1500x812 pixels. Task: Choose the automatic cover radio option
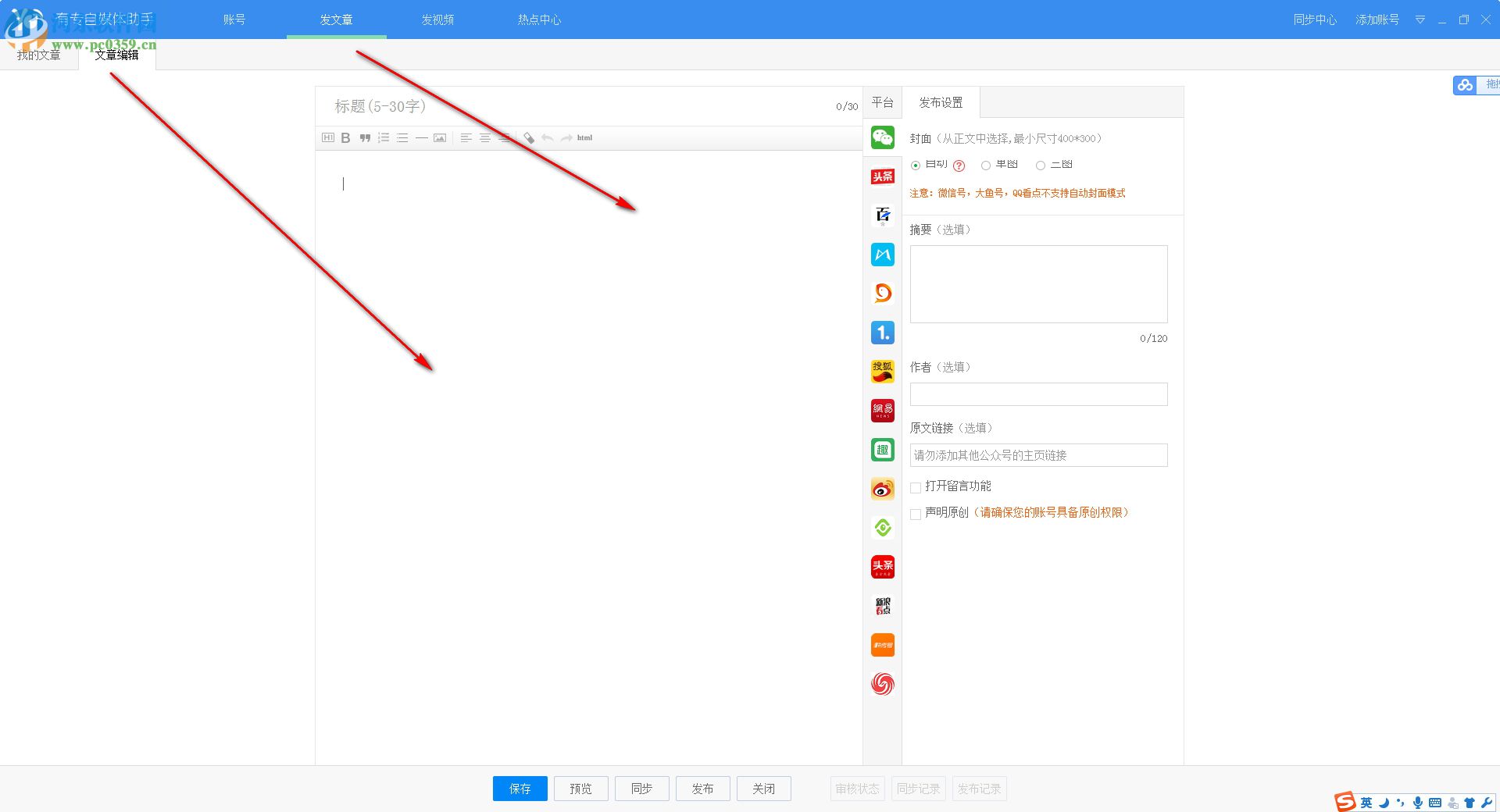pos(916,166)
